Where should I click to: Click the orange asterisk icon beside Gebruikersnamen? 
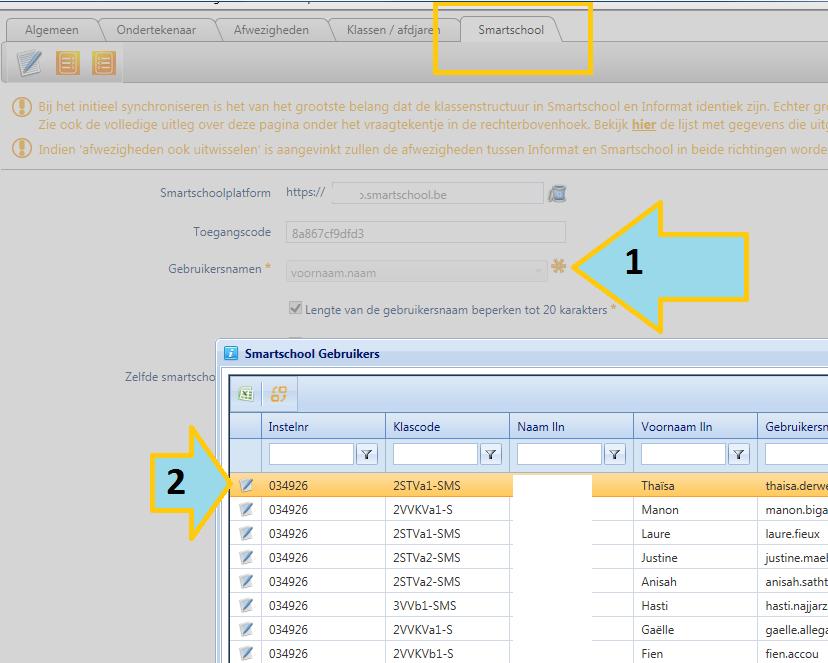pyautogui.click(x=558, y=266)
